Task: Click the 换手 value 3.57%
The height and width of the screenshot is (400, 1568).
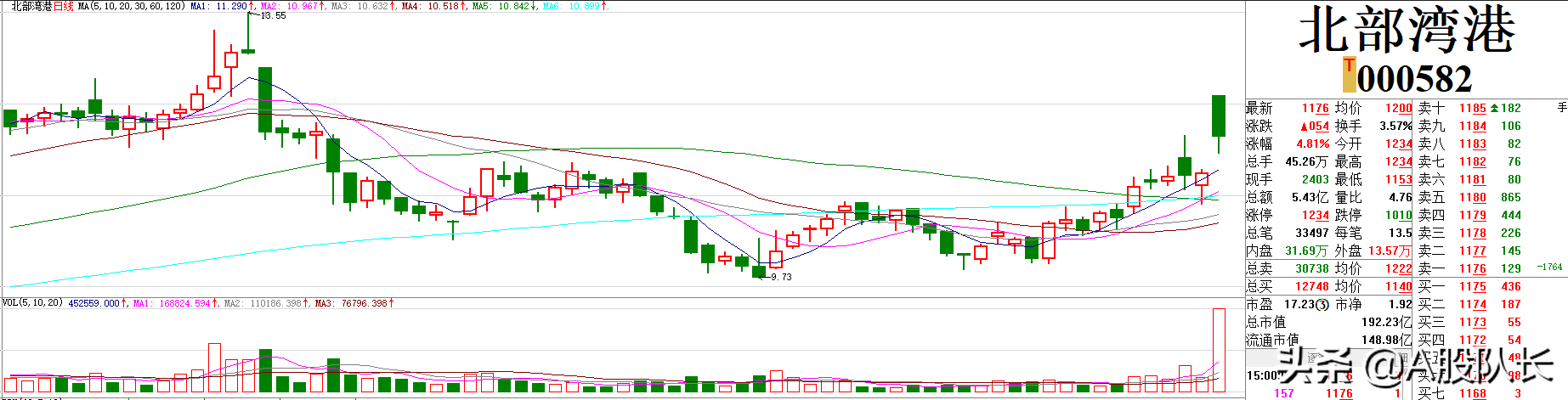Action: pos(1395,126)
